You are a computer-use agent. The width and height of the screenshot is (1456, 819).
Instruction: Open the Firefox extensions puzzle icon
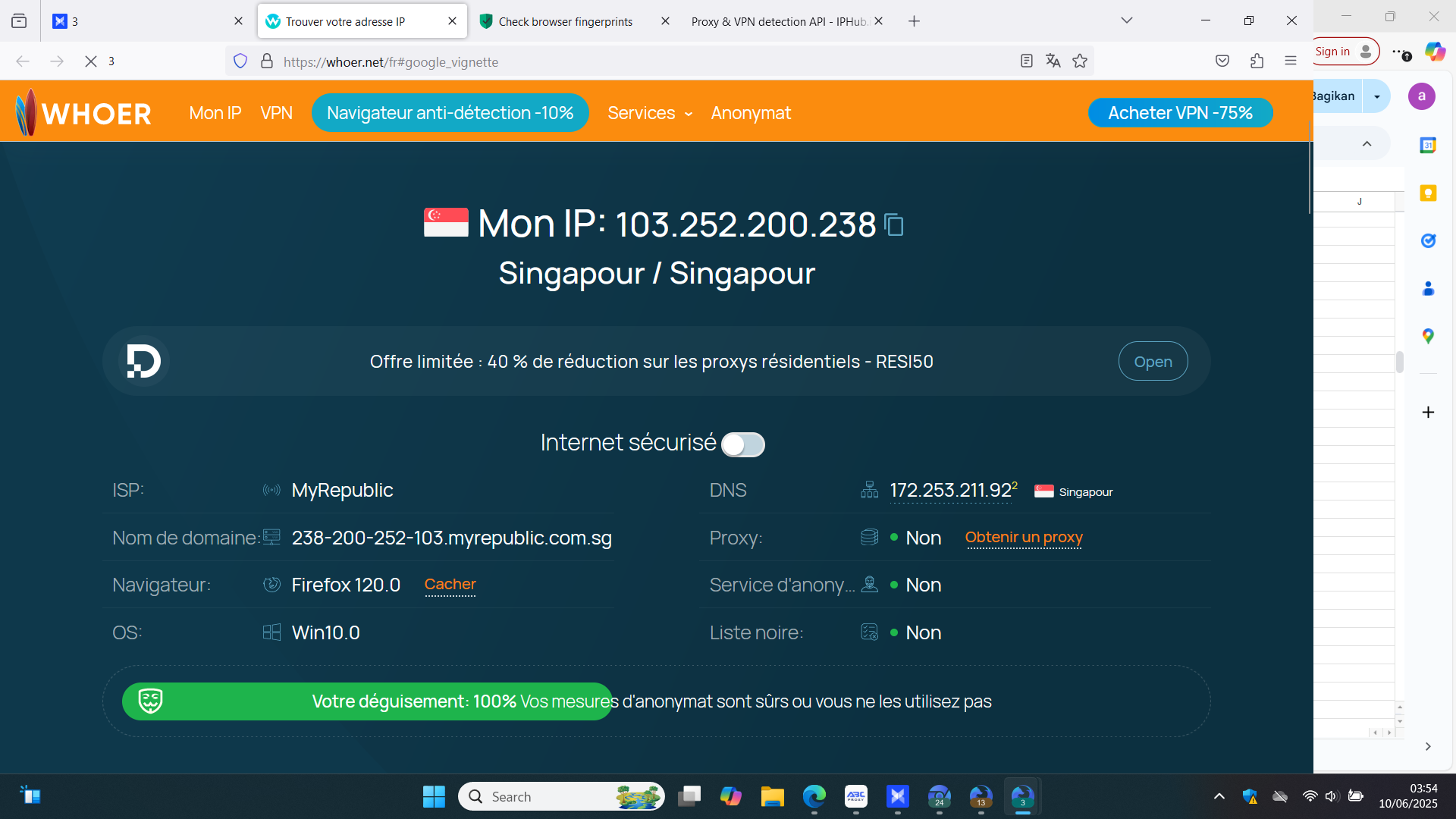1257,61
